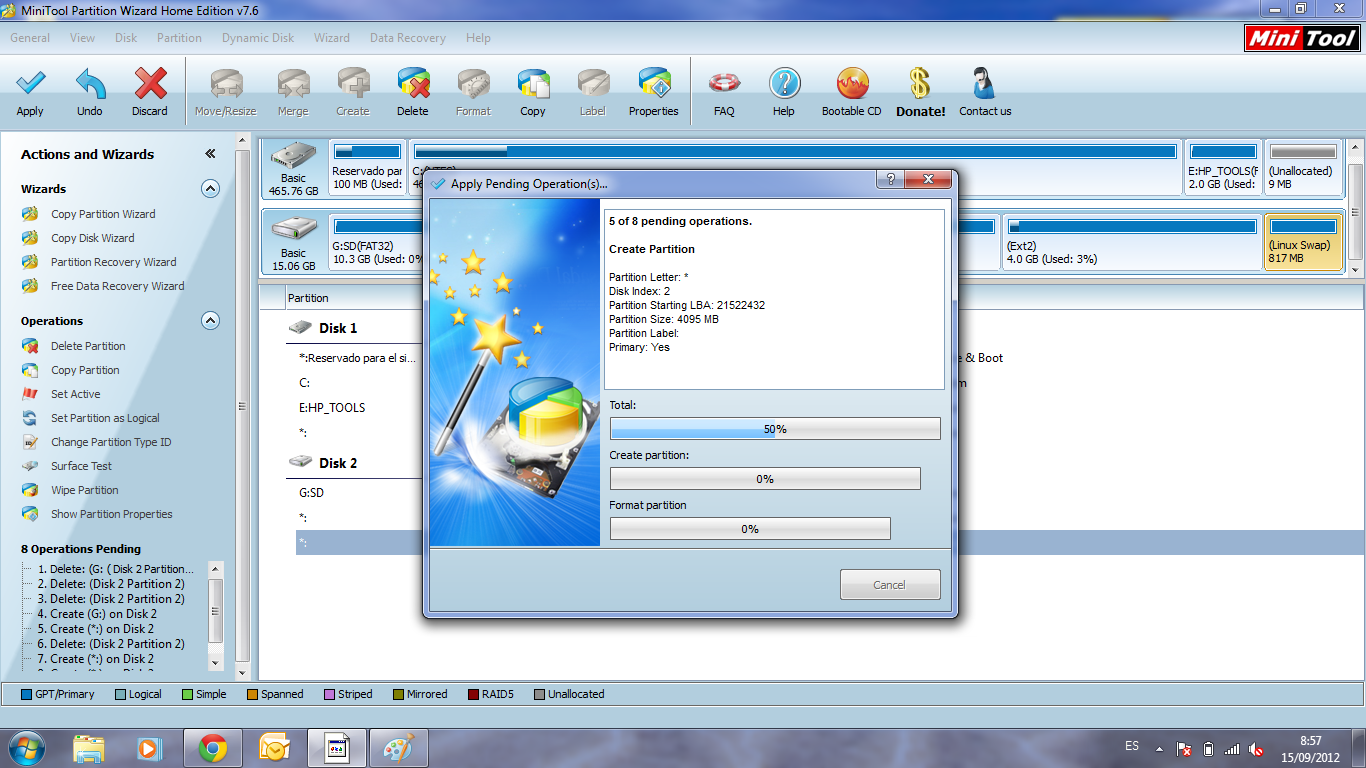1366x768 pixels.
Task: Select Show Partition Properties
Action: tap(111, 514)
